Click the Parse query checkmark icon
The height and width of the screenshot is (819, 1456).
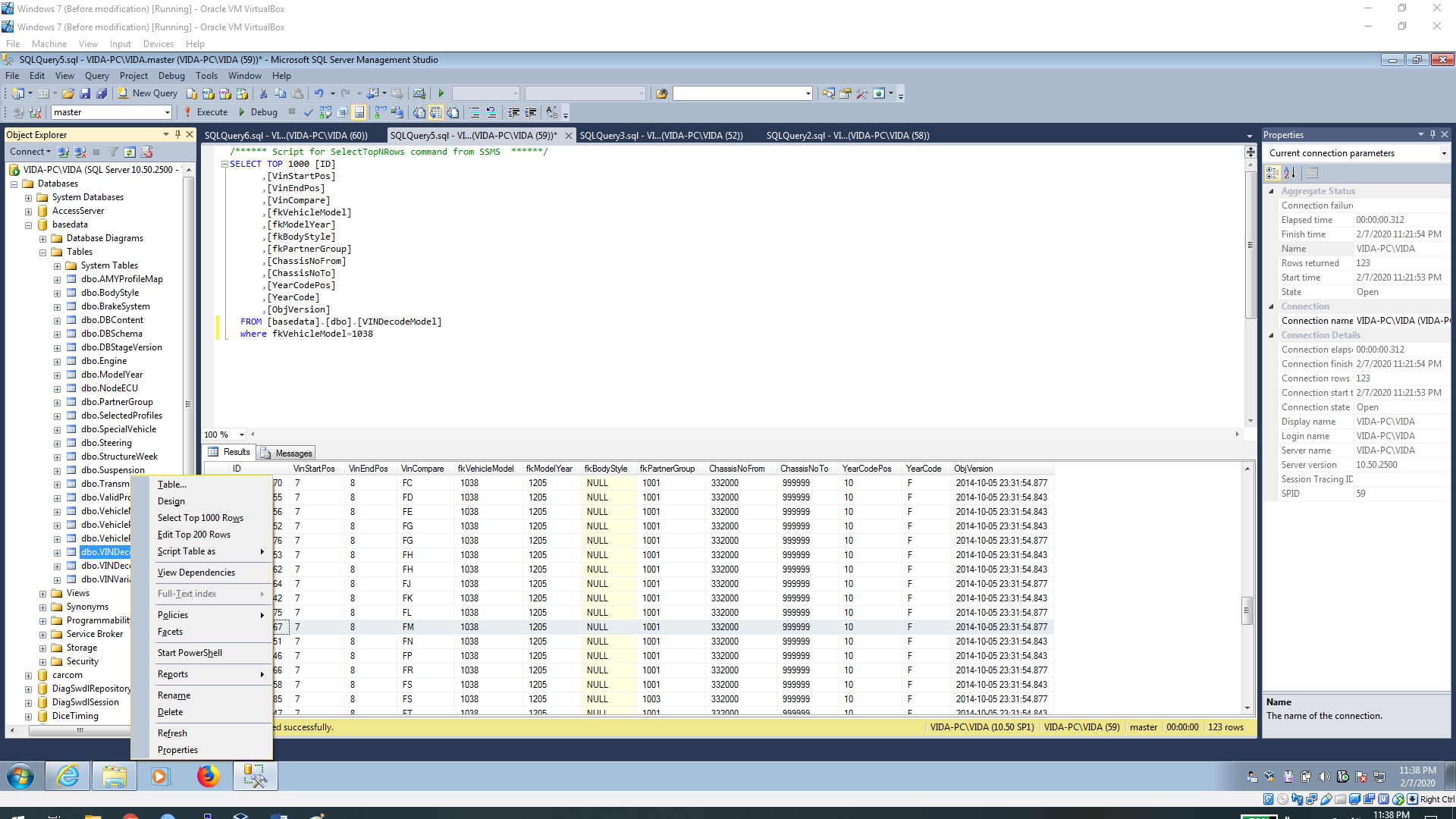(x=309, y=112)
